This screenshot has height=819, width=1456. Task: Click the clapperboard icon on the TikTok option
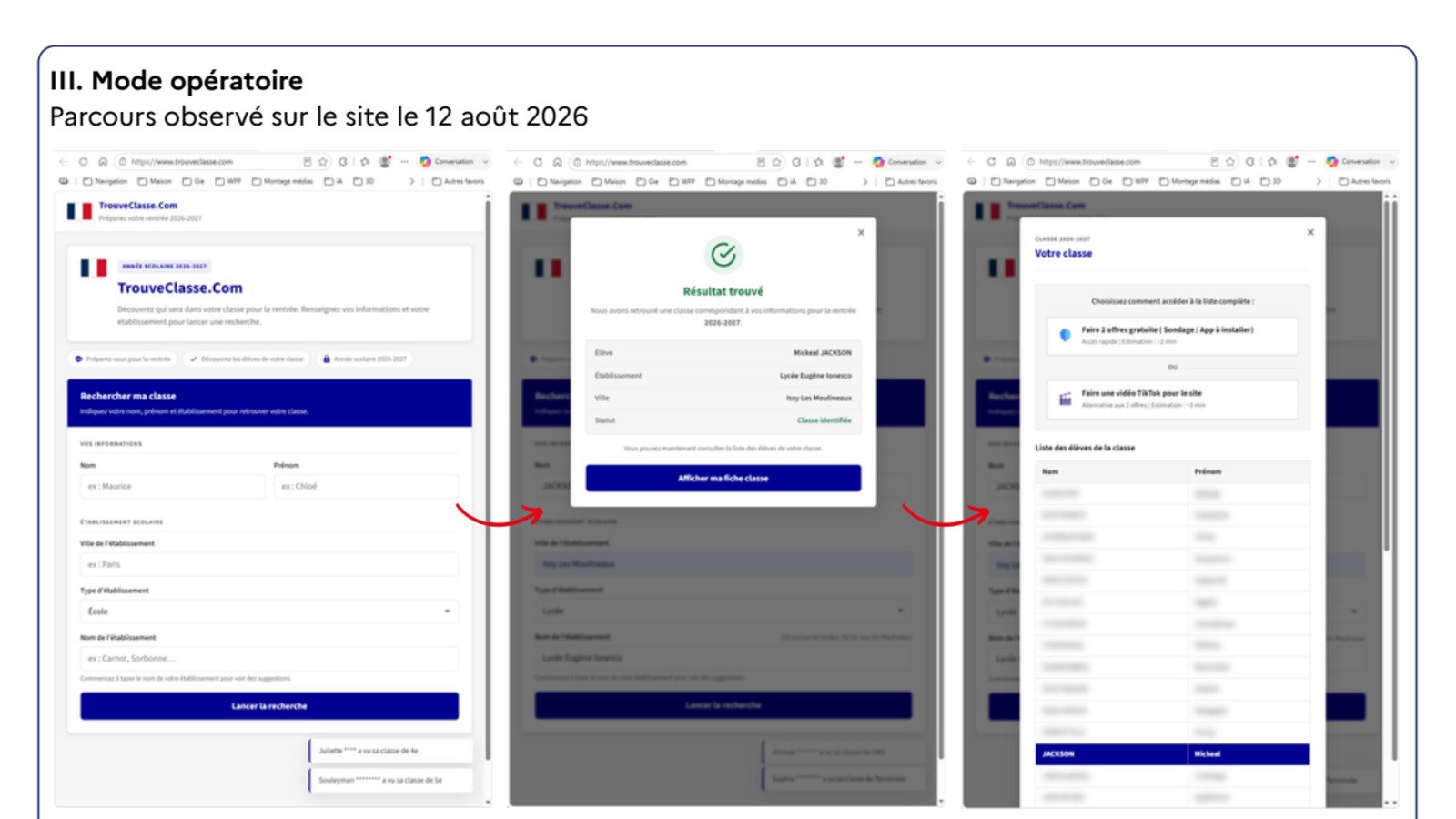(1065, 399)
